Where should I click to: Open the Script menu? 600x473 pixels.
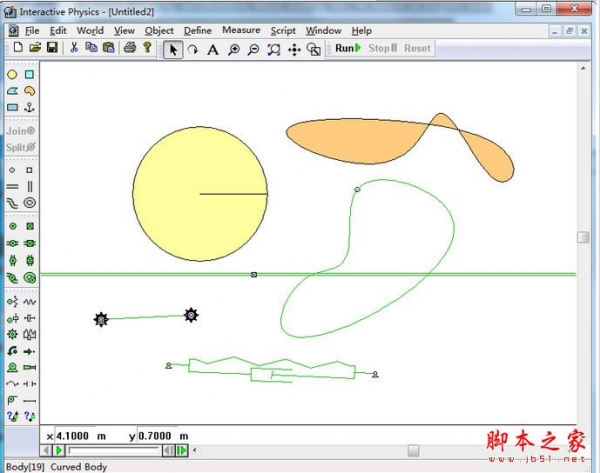tap(283, 31)
